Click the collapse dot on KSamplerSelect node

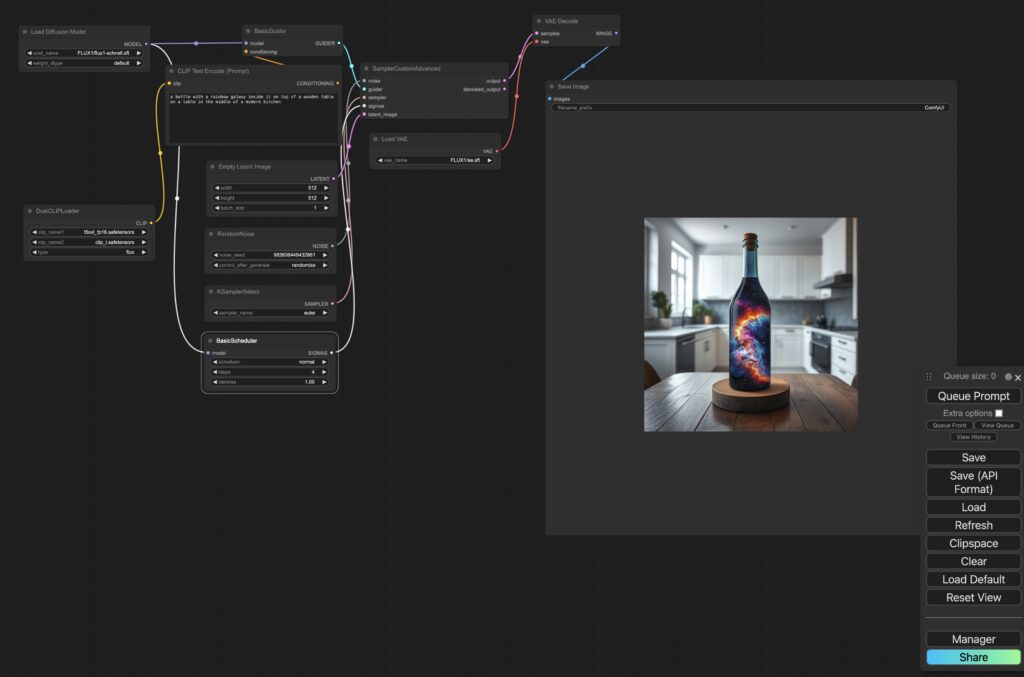[212, 291]
